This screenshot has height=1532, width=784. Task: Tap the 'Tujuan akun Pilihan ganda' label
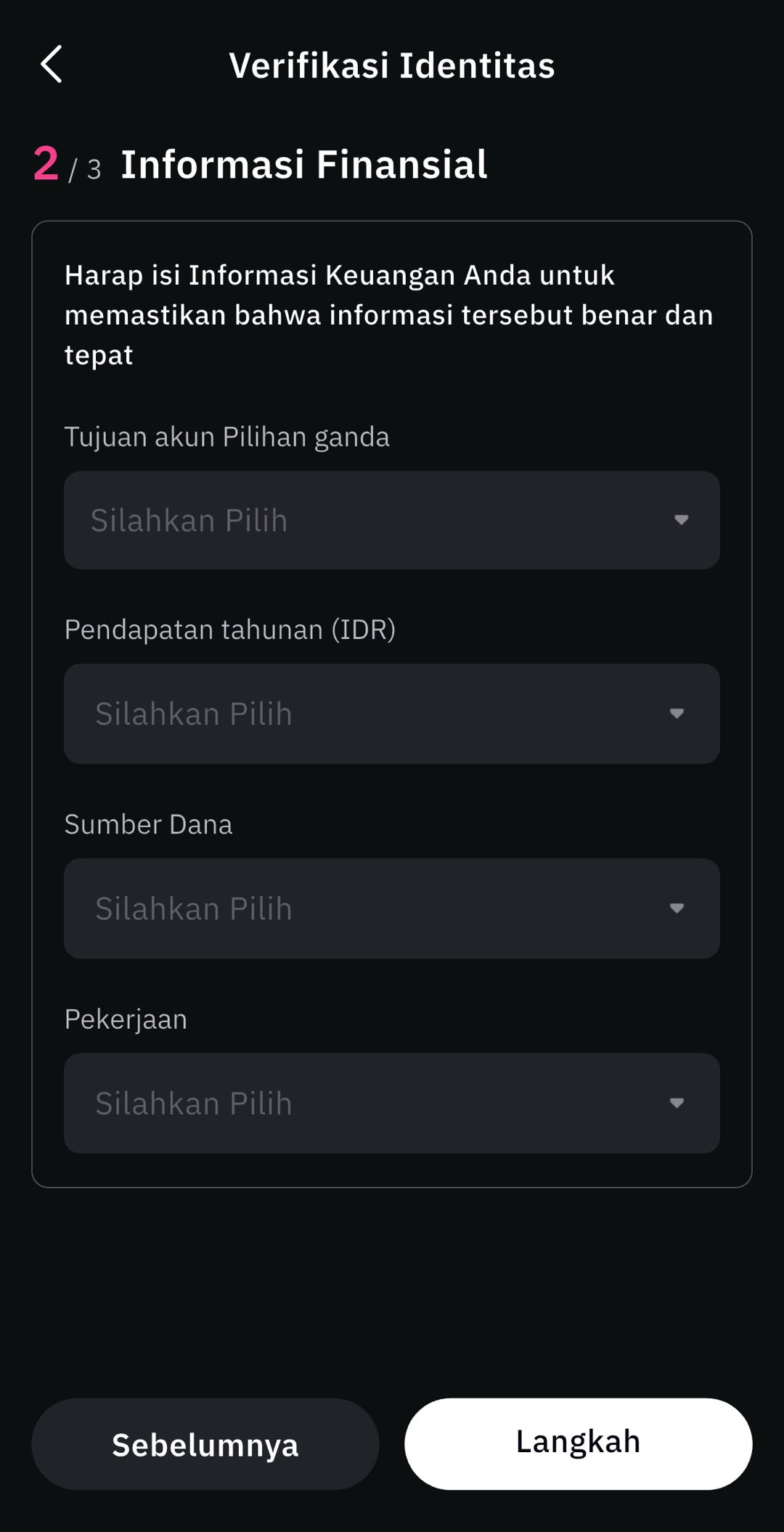coord(226,437)
